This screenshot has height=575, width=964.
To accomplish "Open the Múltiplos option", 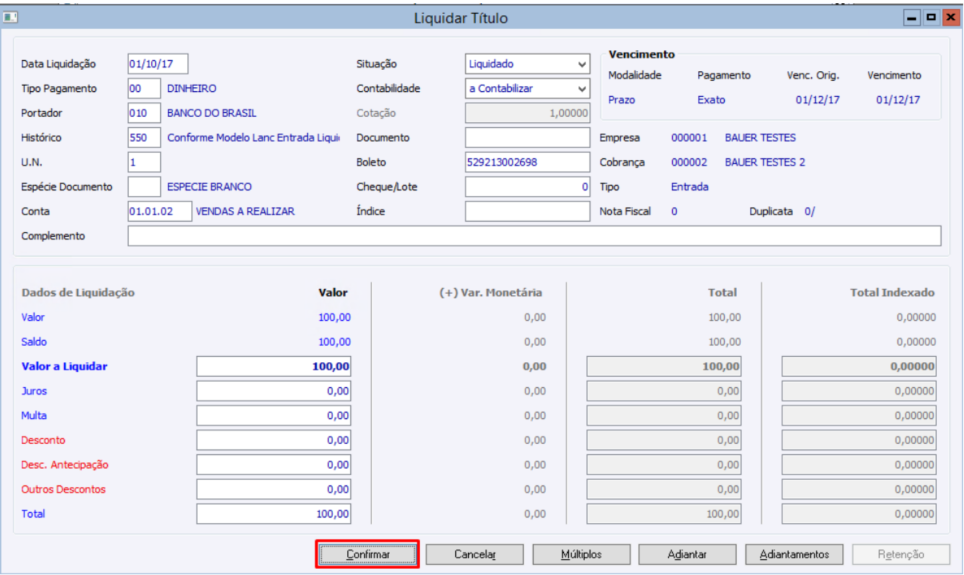I will coord(581,554).
